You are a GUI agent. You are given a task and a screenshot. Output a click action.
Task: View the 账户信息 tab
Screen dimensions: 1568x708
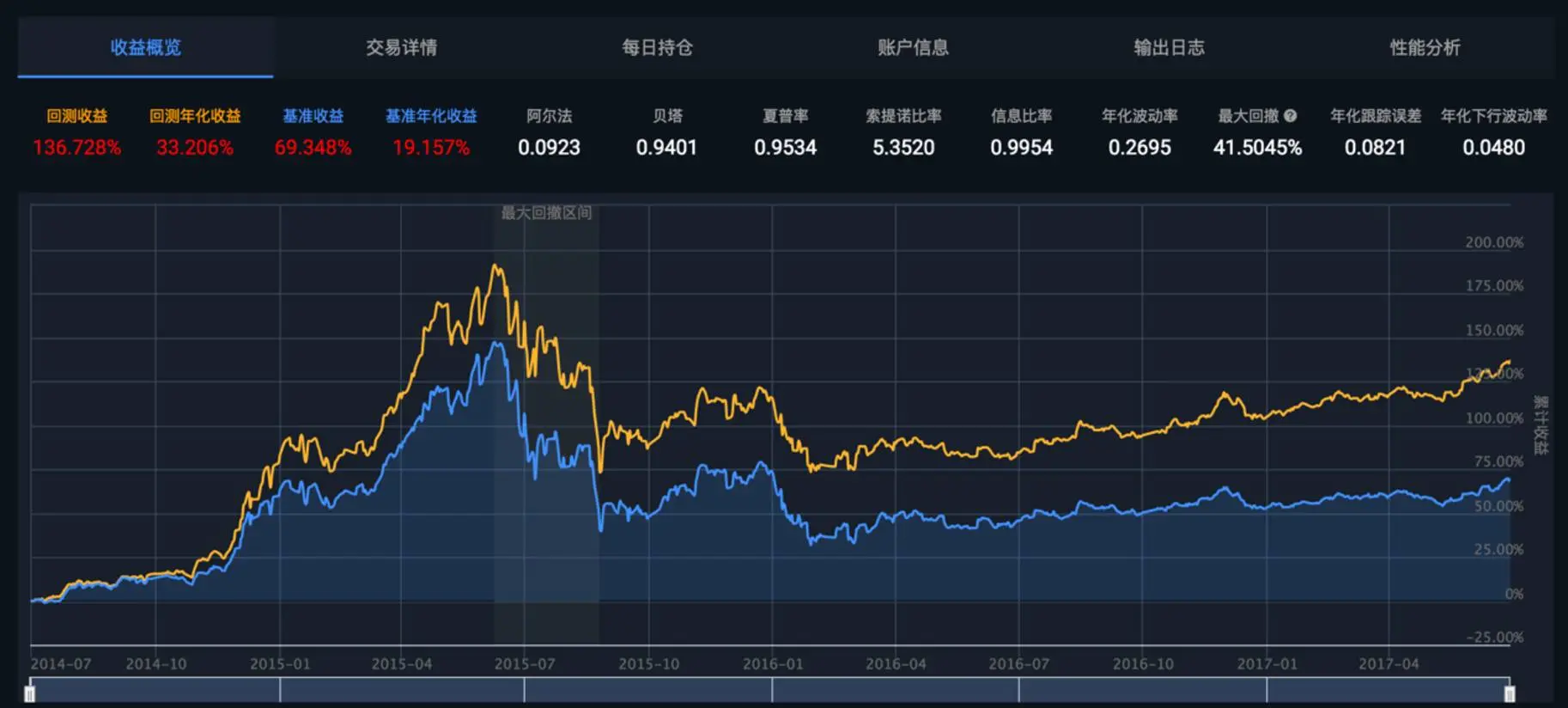tap(909, 48)
